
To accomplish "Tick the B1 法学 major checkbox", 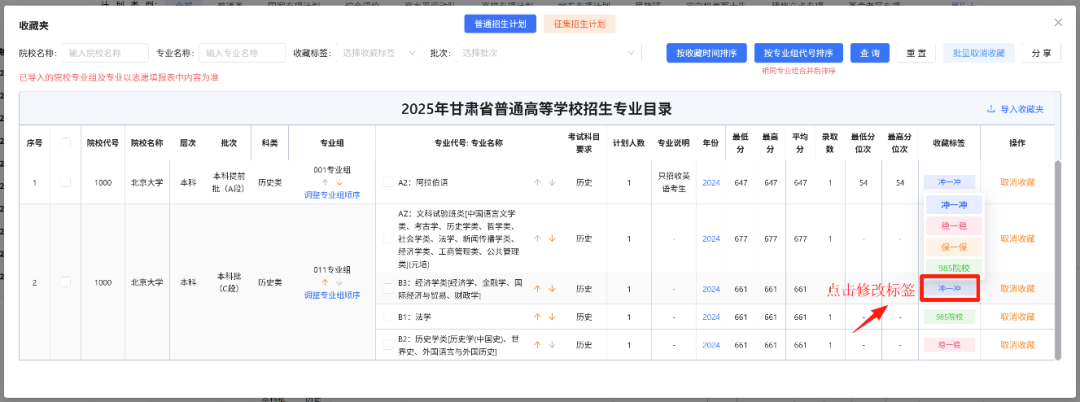I will (389, 316).
